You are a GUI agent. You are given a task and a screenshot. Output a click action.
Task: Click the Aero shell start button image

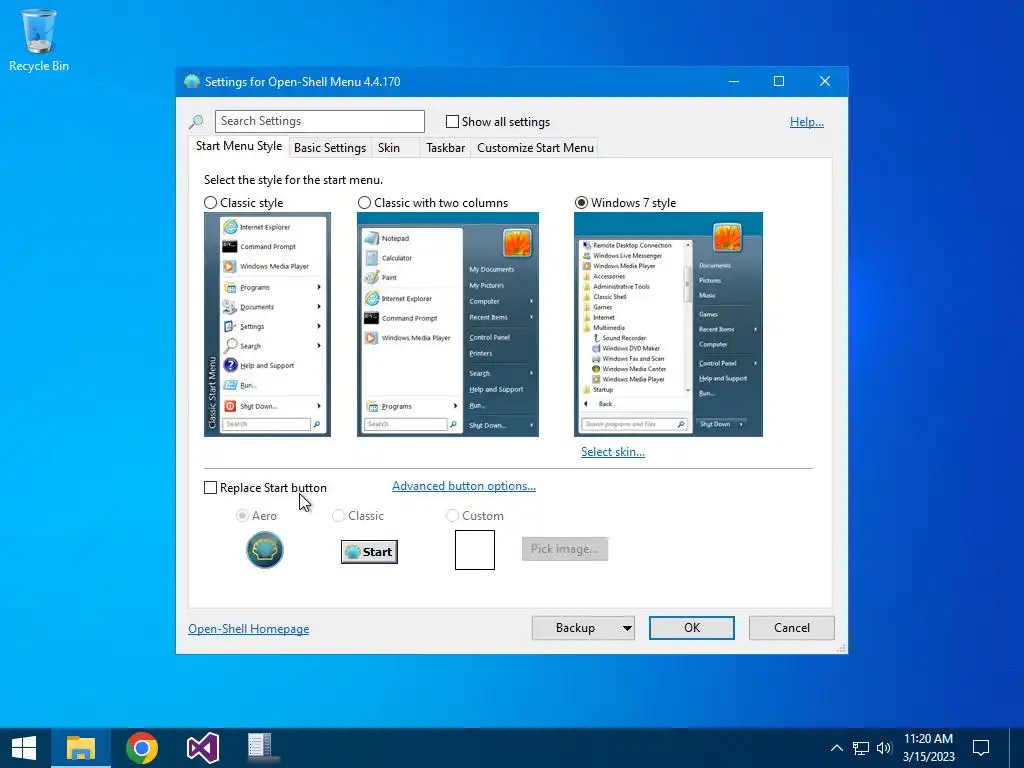point(264,550)
